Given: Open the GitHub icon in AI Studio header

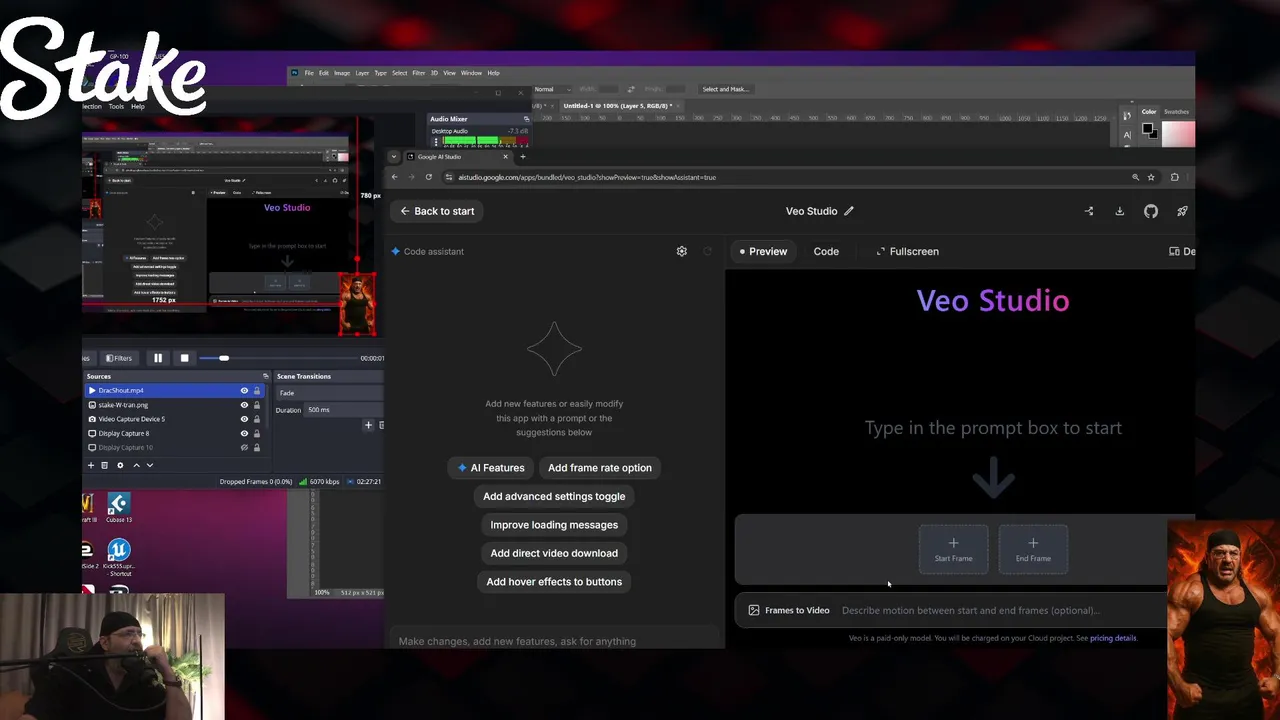Looking at the screenshot, I should pos(1151,211).
